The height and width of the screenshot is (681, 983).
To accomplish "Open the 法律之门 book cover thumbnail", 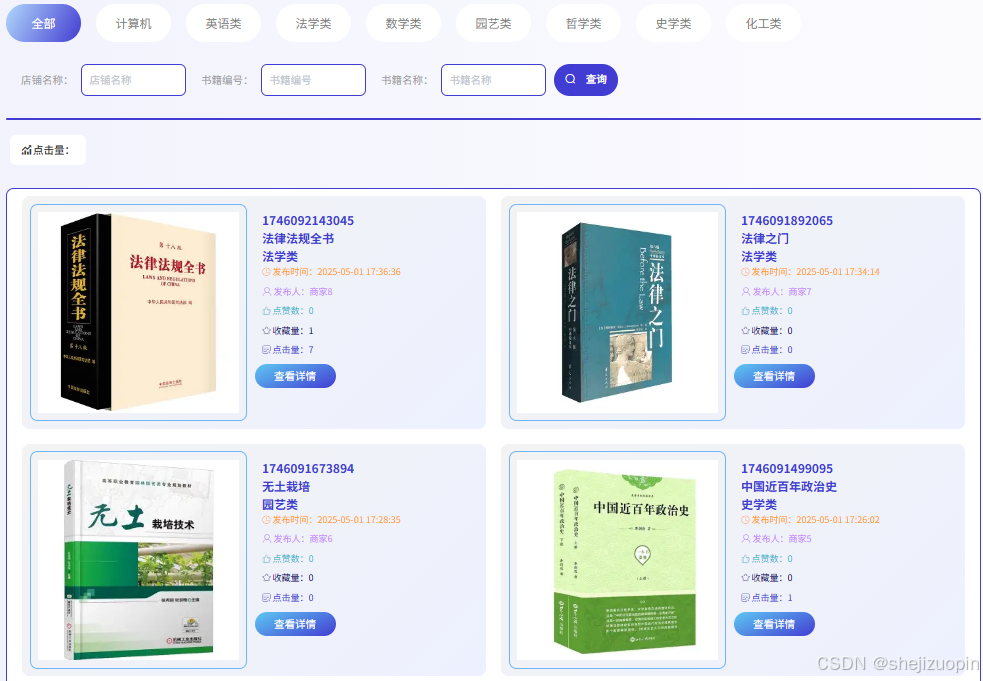I will coord(618,312).
